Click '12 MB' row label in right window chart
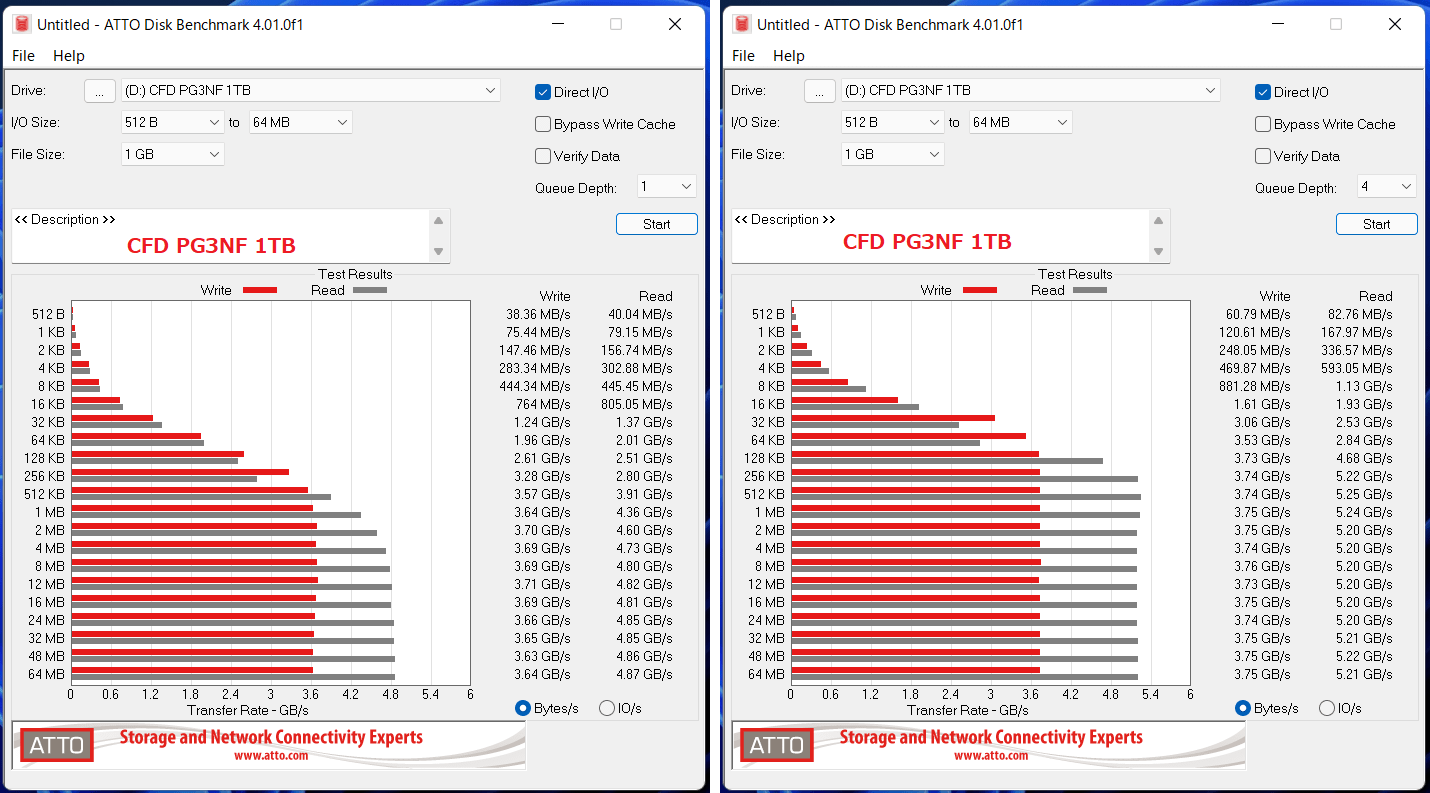The width and height of the screenshot is (1430, 793). tap(768, 584)
